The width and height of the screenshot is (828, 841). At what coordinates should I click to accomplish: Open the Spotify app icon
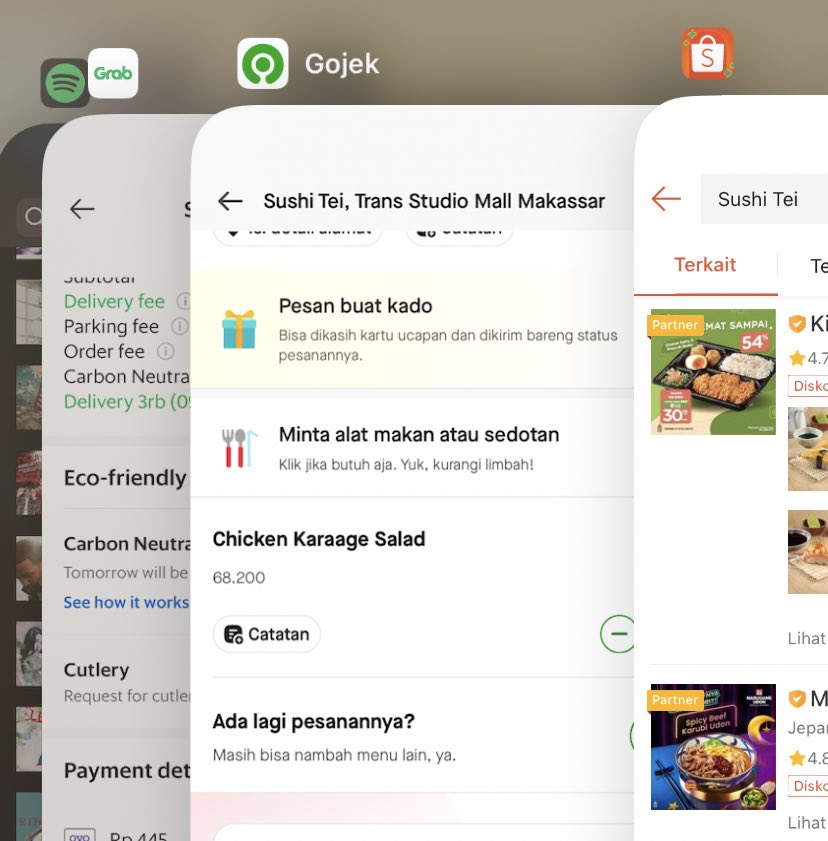click(65, 83)
